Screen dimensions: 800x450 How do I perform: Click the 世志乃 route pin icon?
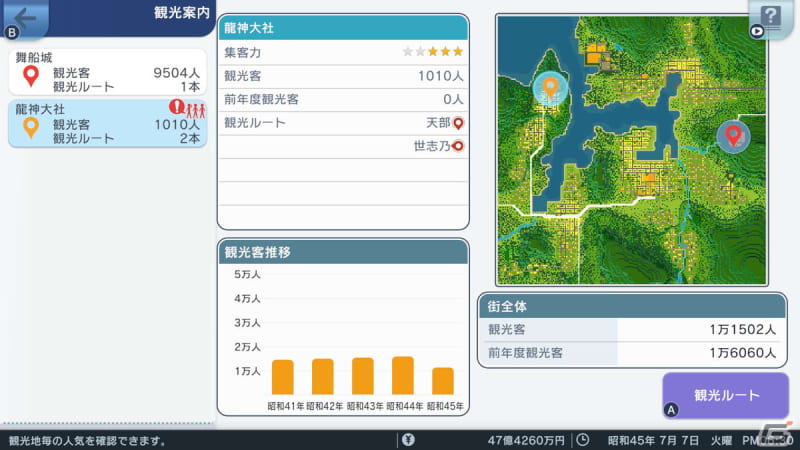pos(458,146)
